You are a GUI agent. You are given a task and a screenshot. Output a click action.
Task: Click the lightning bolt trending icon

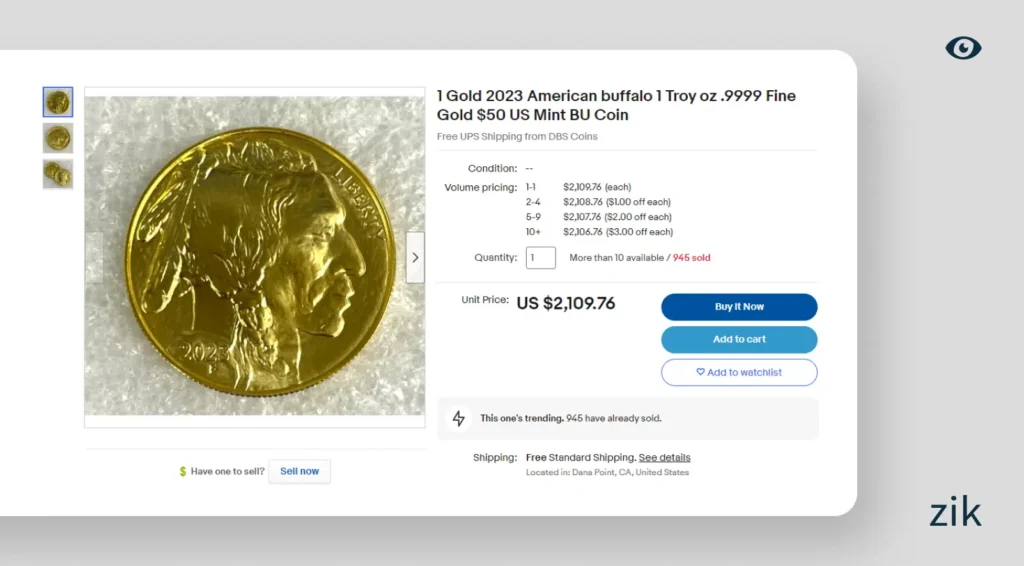pos(459,418)
